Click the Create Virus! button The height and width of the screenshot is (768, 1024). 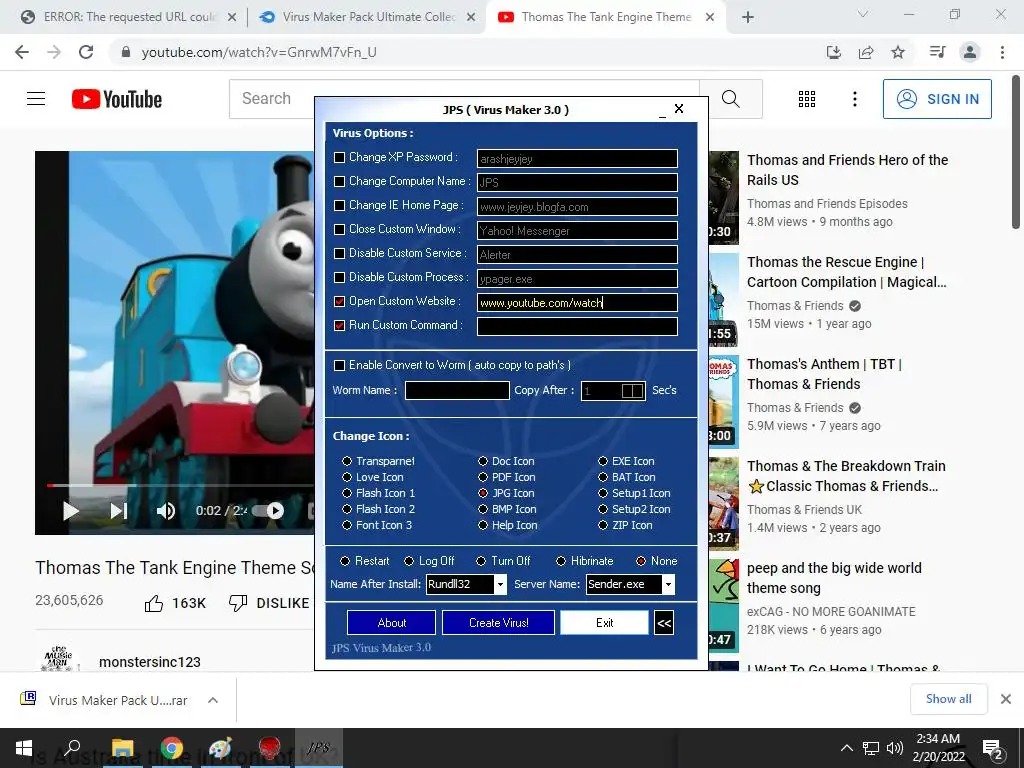498,623
